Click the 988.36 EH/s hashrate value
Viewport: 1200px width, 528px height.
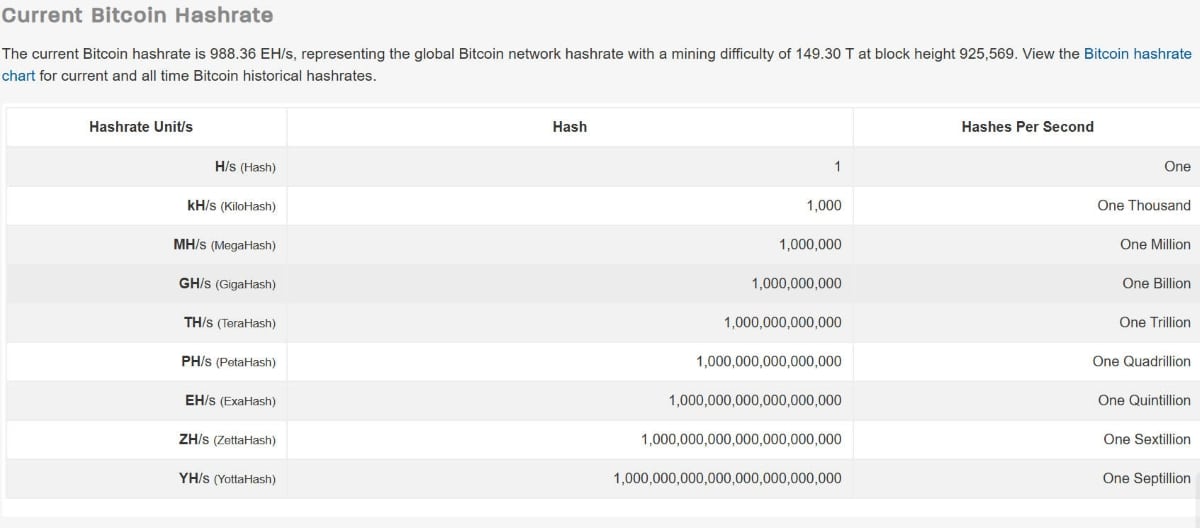click(252, 54)
